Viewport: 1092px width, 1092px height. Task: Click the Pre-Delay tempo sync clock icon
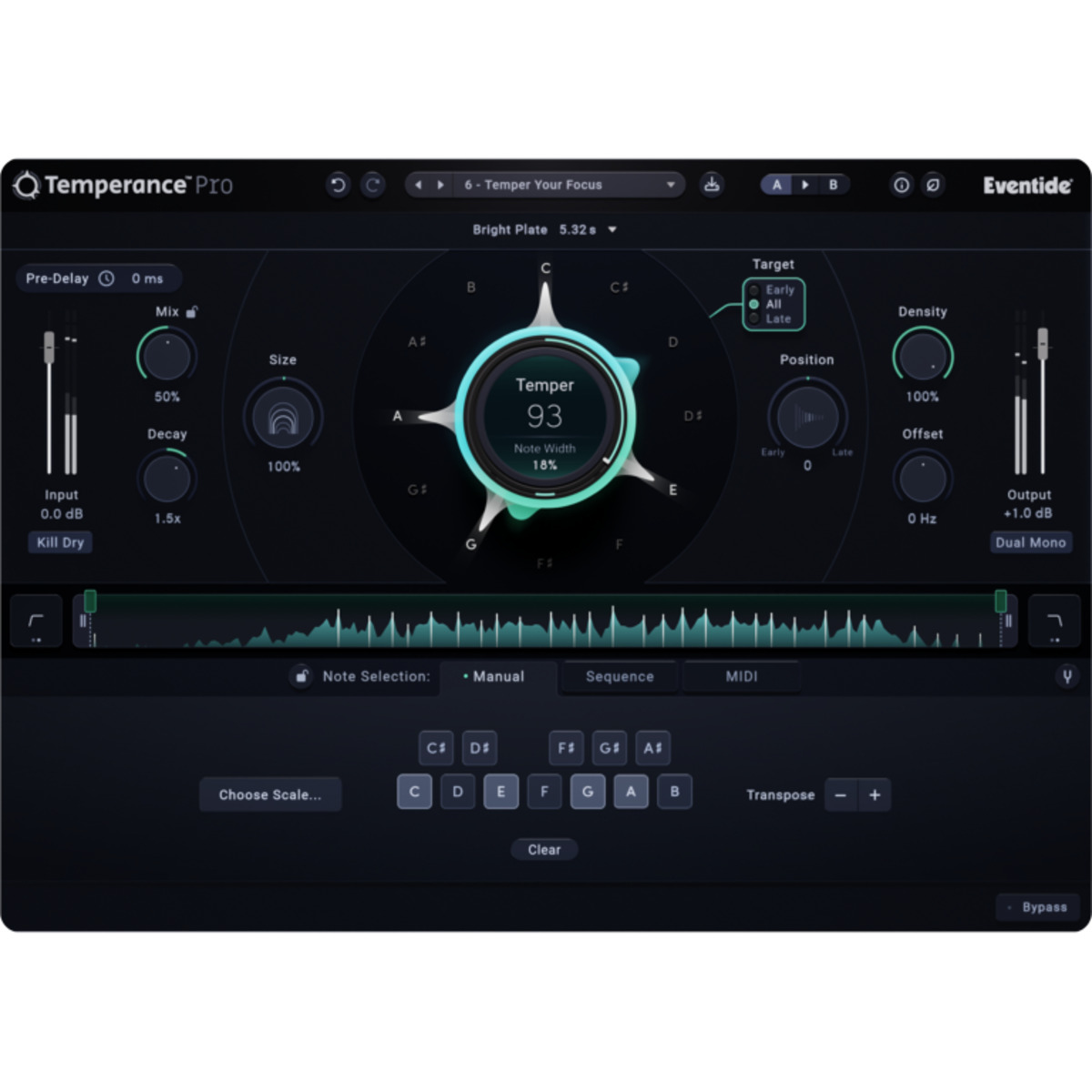[x=106, y=278]
